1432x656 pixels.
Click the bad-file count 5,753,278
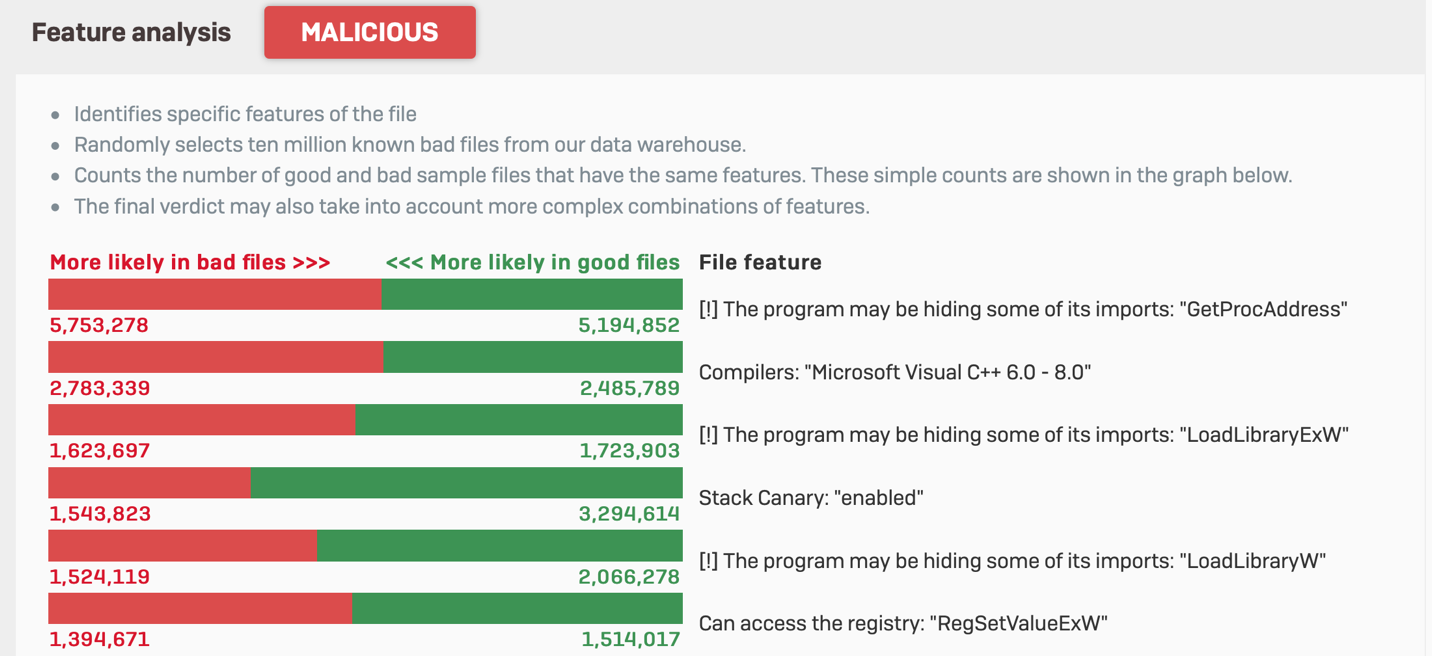[99, 325]
